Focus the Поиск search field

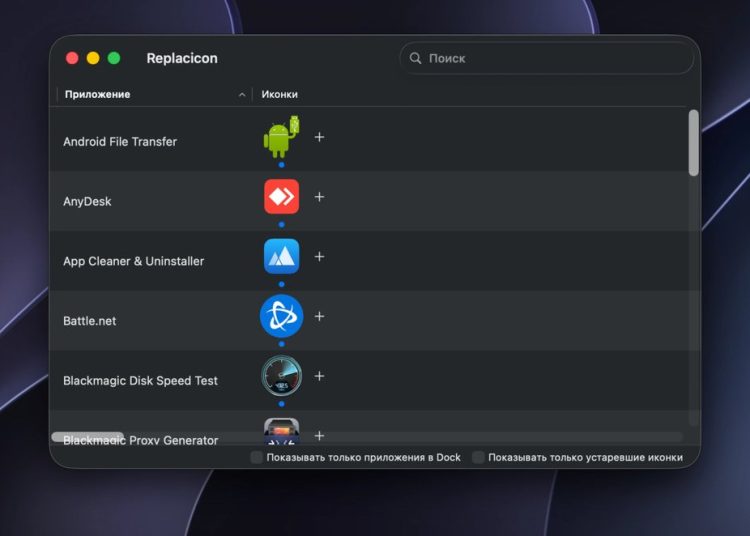546,58
